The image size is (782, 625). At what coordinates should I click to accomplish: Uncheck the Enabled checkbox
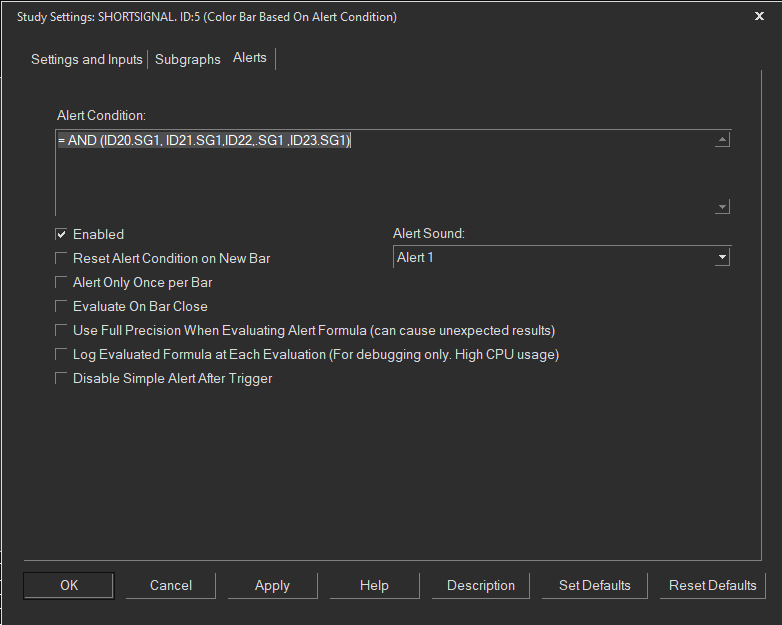click(61, 234)
